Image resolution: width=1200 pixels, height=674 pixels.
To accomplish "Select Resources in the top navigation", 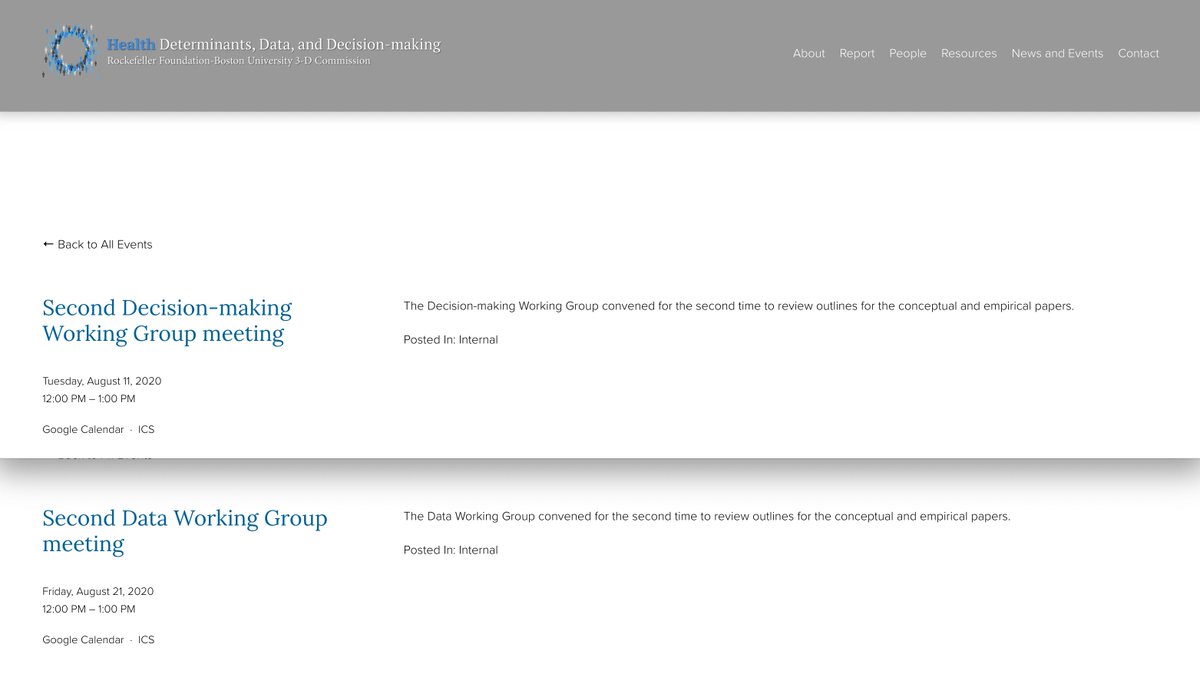I will click(x=968, y=54).
